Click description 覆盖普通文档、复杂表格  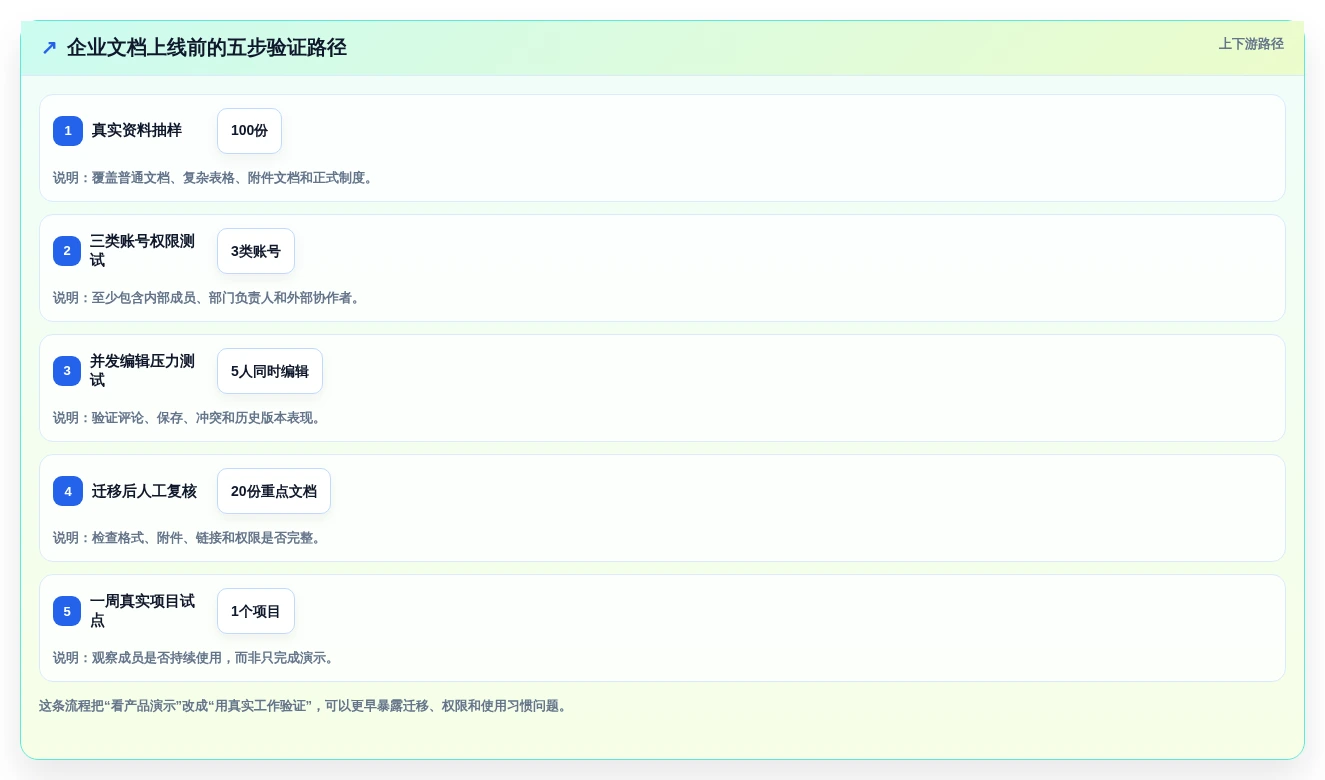click(215, 178)
